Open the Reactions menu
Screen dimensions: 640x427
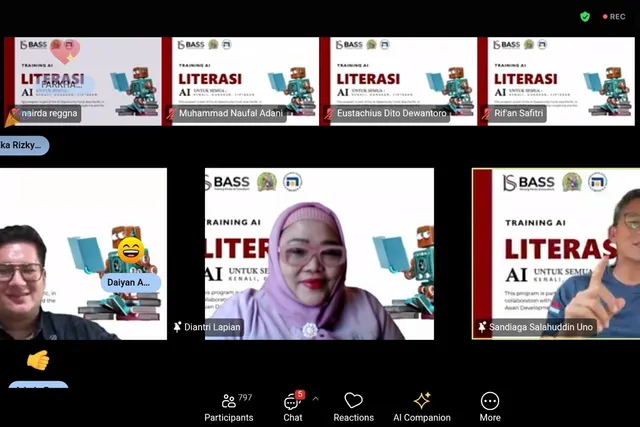(x=353, y=407)
